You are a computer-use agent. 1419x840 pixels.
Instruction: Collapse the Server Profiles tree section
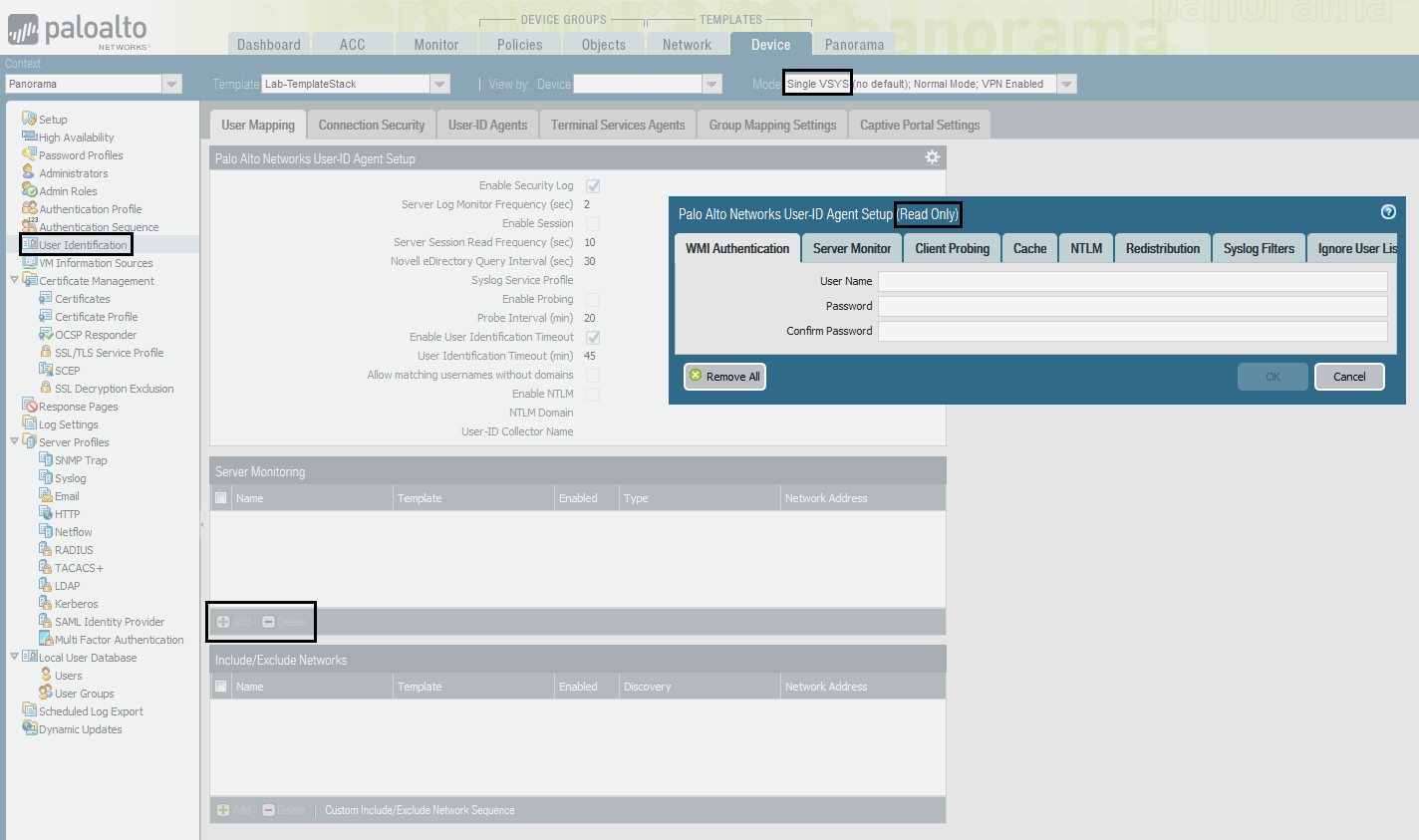[x=16, y=441]
